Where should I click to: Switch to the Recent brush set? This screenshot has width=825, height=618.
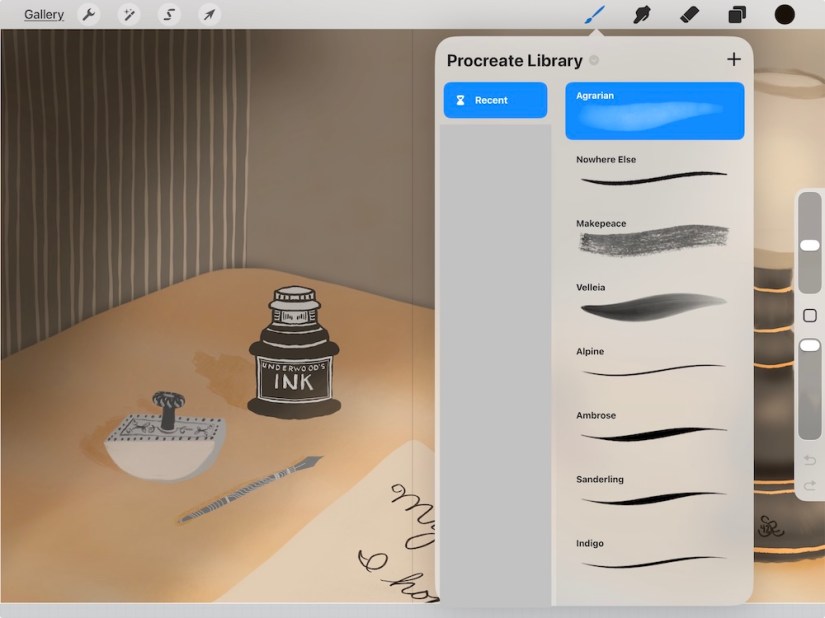click(495, 100)
